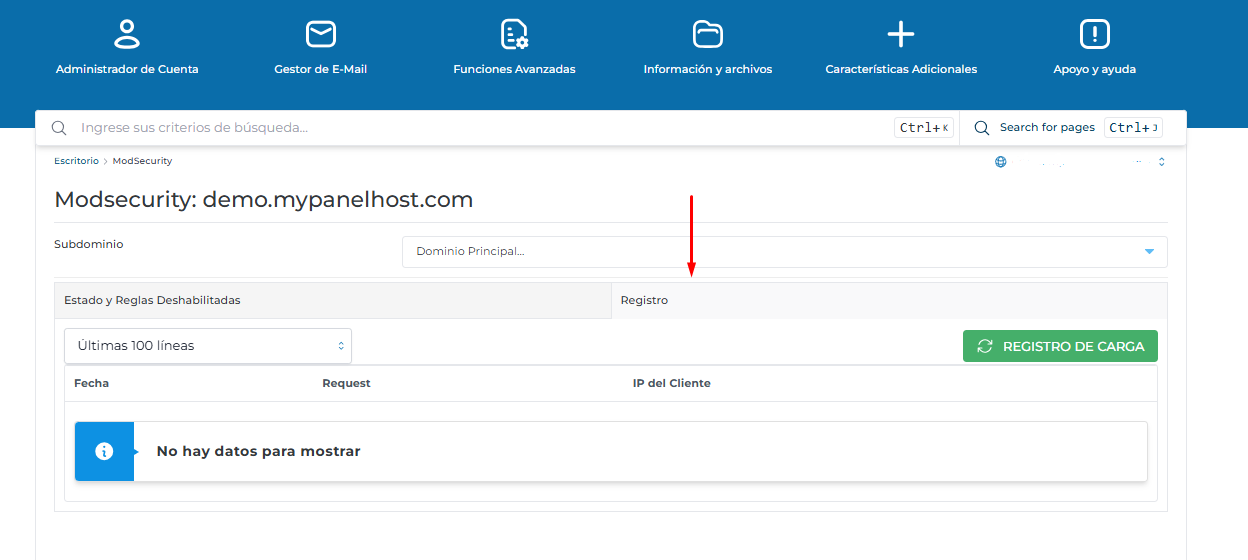Expand the Subdominio Dominio Principal dropdown
Image resolution: width=1248 pixels, height=560 pixels.
(784, 252)
